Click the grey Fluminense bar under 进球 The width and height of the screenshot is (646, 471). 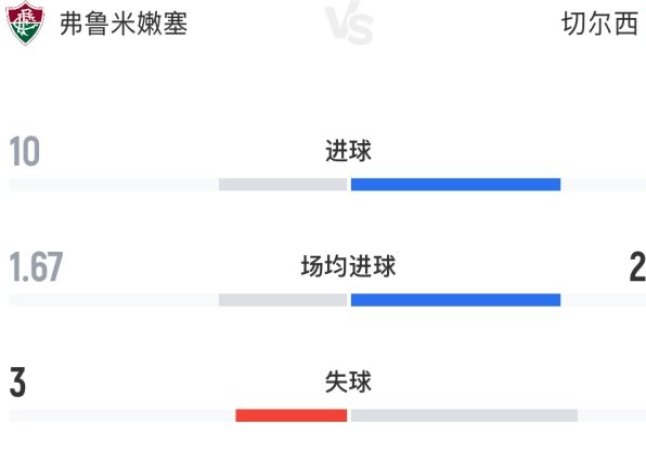(283, 184)
